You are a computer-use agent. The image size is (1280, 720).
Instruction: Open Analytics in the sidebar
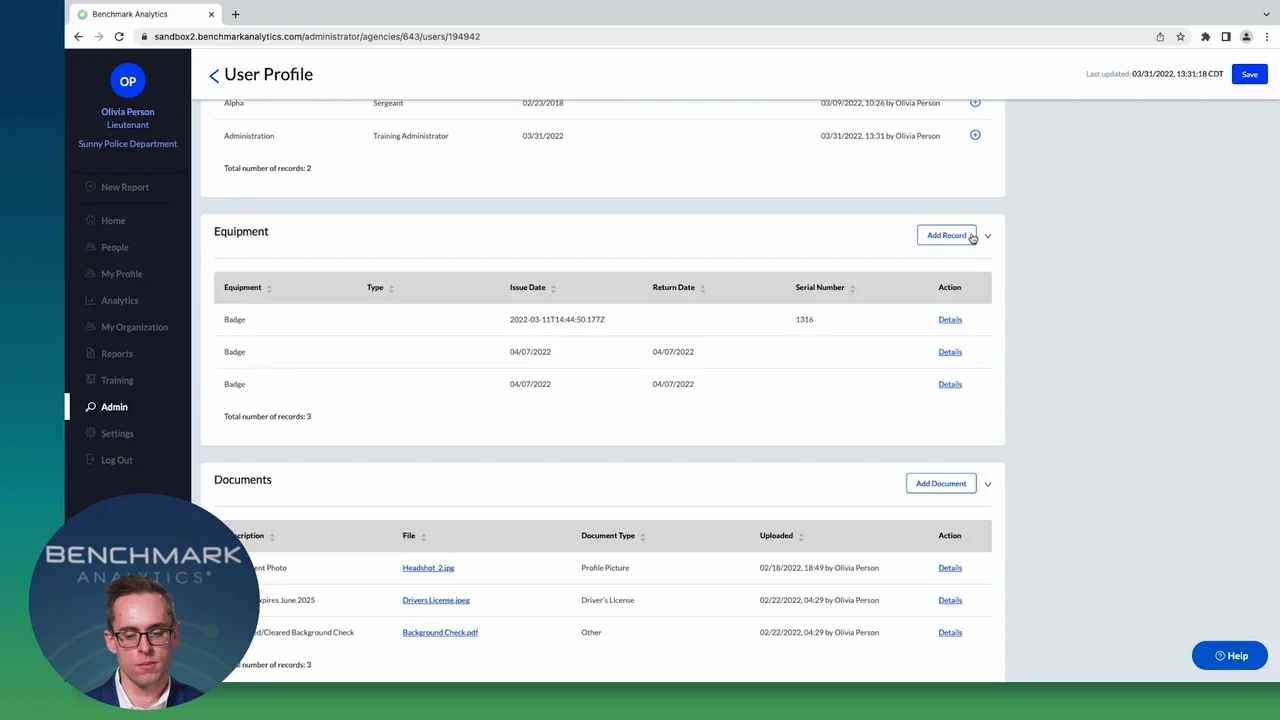(x=119, y=300)
